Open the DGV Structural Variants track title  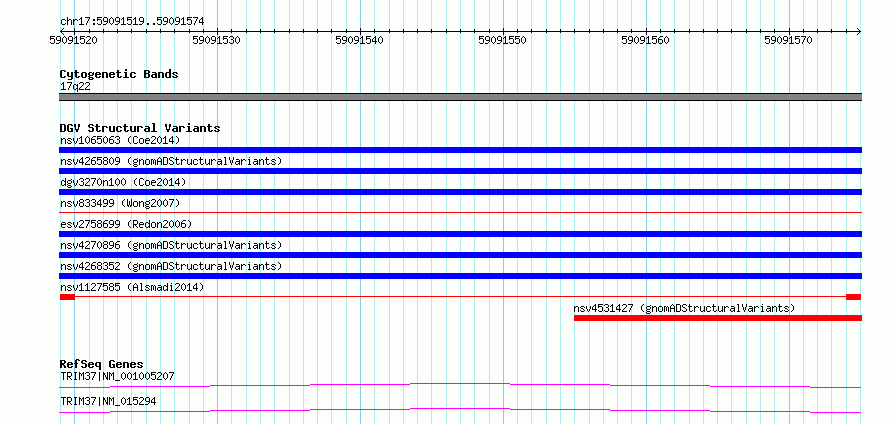coord(140,128)
